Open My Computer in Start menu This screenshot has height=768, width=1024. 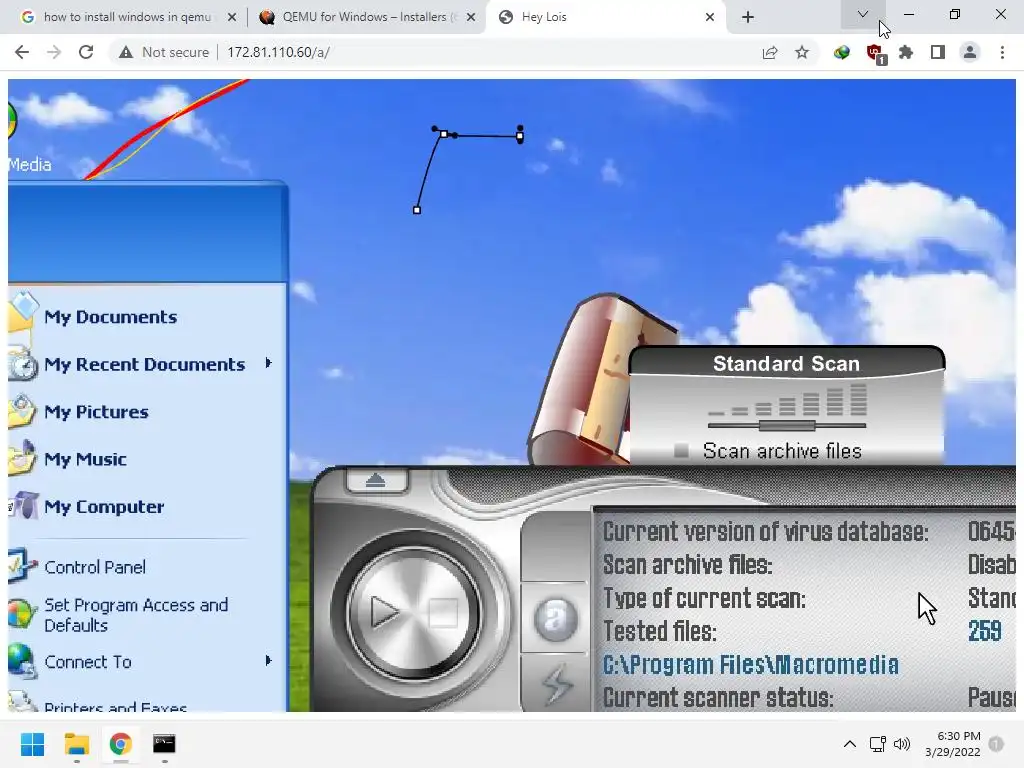104,507
